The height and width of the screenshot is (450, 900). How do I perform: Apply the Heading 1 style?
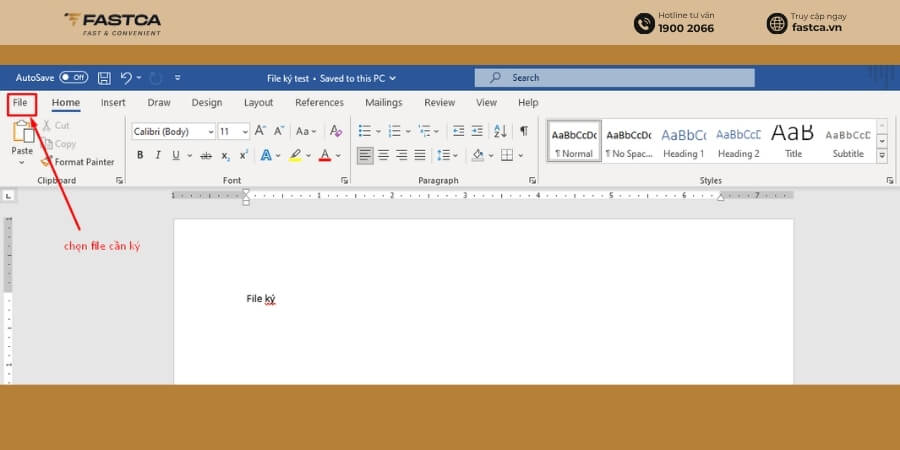[x=684, y=142]
